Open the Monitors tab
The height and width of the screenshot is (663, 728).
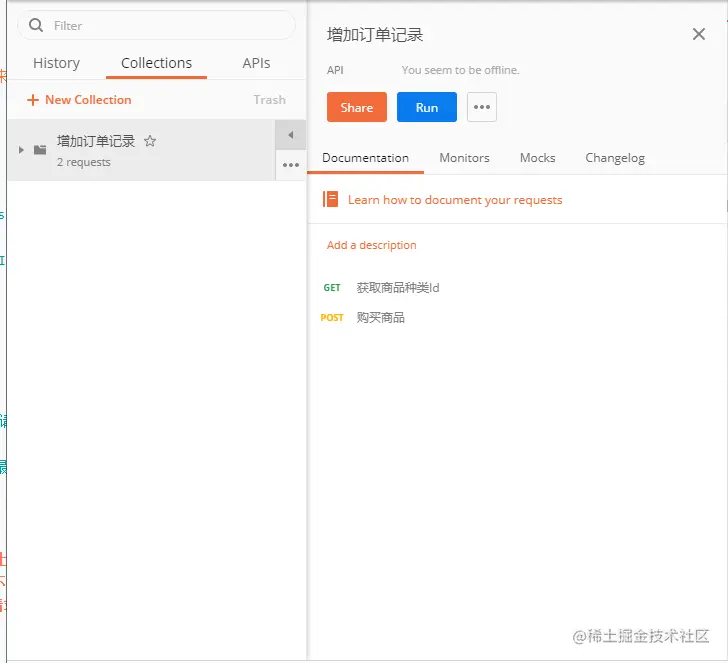coord(464,158)
